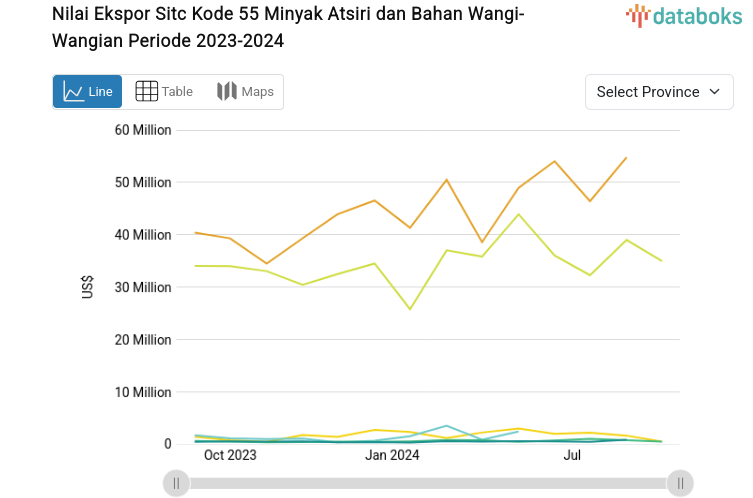Click the yellow-green line's lowest dip
The height and width of the screenshot is (498, 753).
pos(410,309)
